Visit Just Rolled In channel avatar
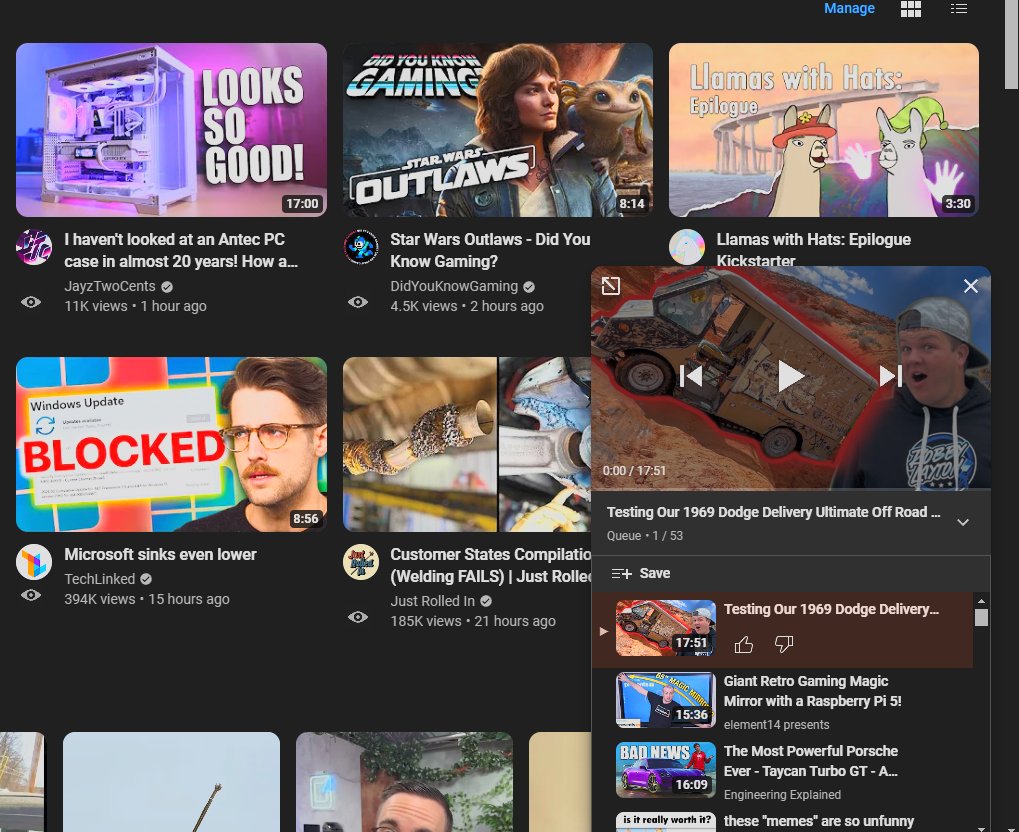The height and width of the screenshot is (832, 1019). pos(361,562)
